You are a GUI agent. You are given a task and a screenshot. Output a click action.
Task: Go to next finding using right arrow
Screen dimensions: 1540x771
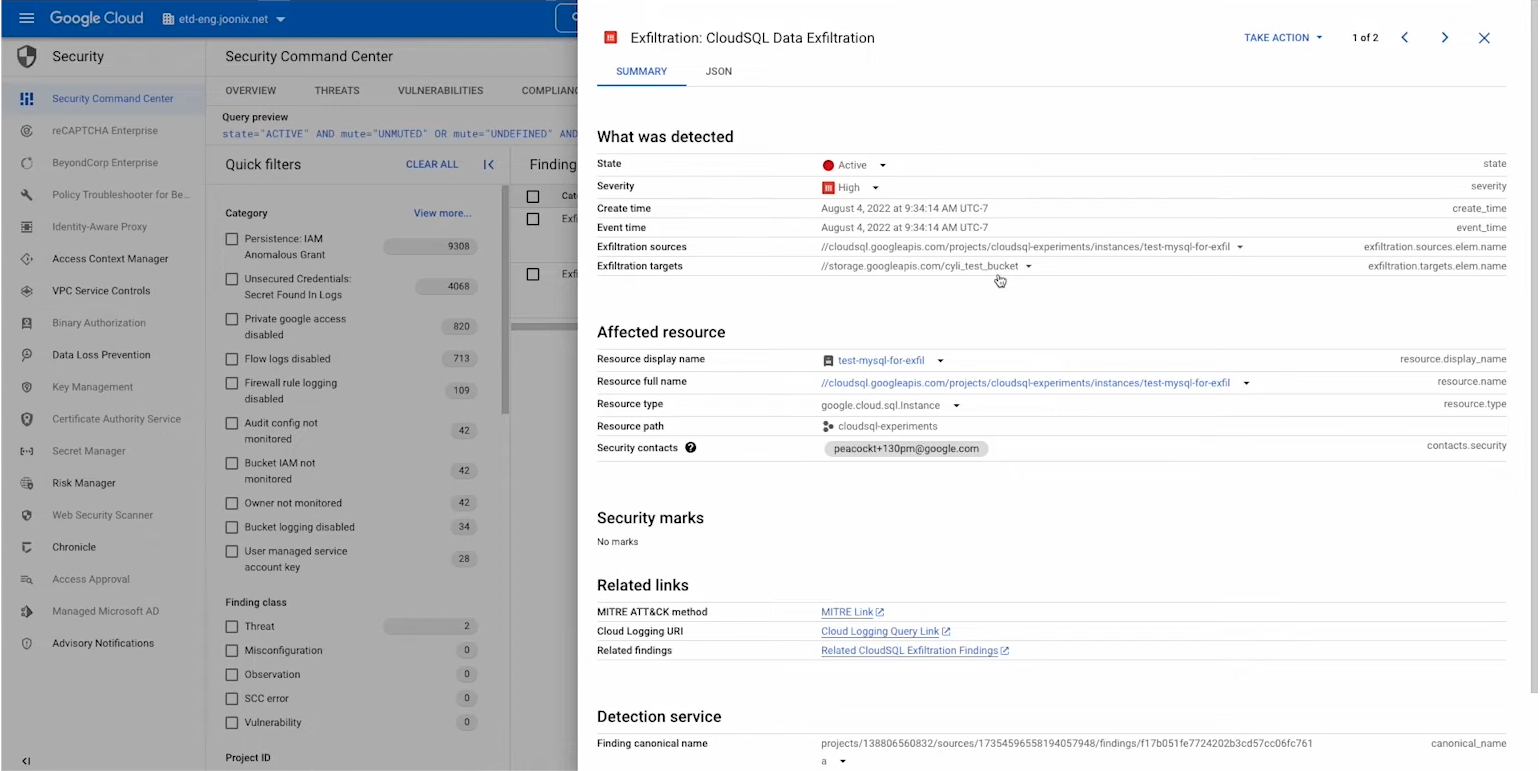tap(1444, 38)
